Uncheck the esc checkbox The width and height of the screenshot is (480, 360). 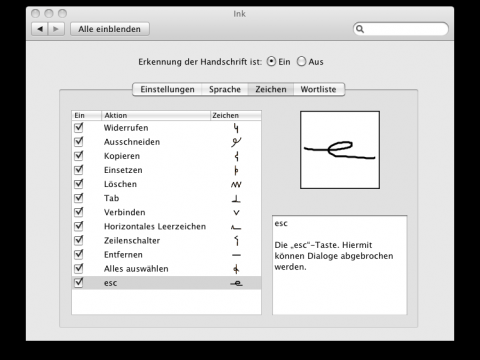[79, 283]
